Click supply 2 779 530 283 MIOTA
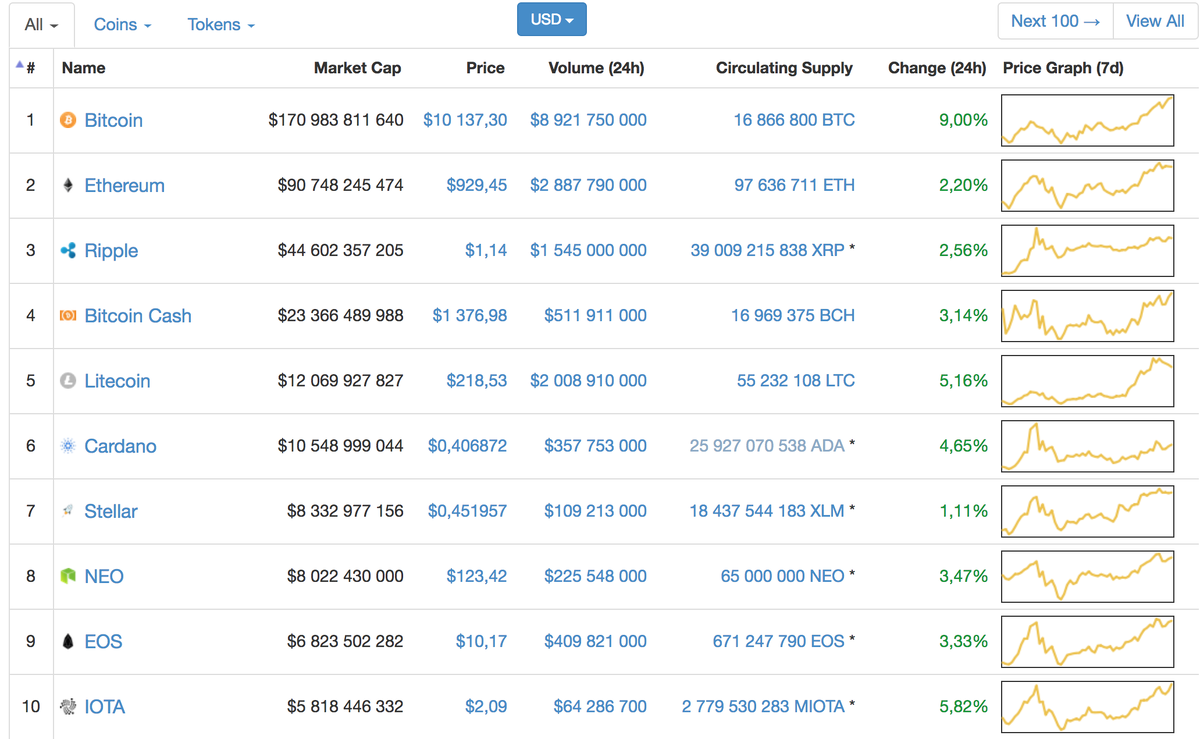The image size is (1200, 739). (x=763, y=707)
